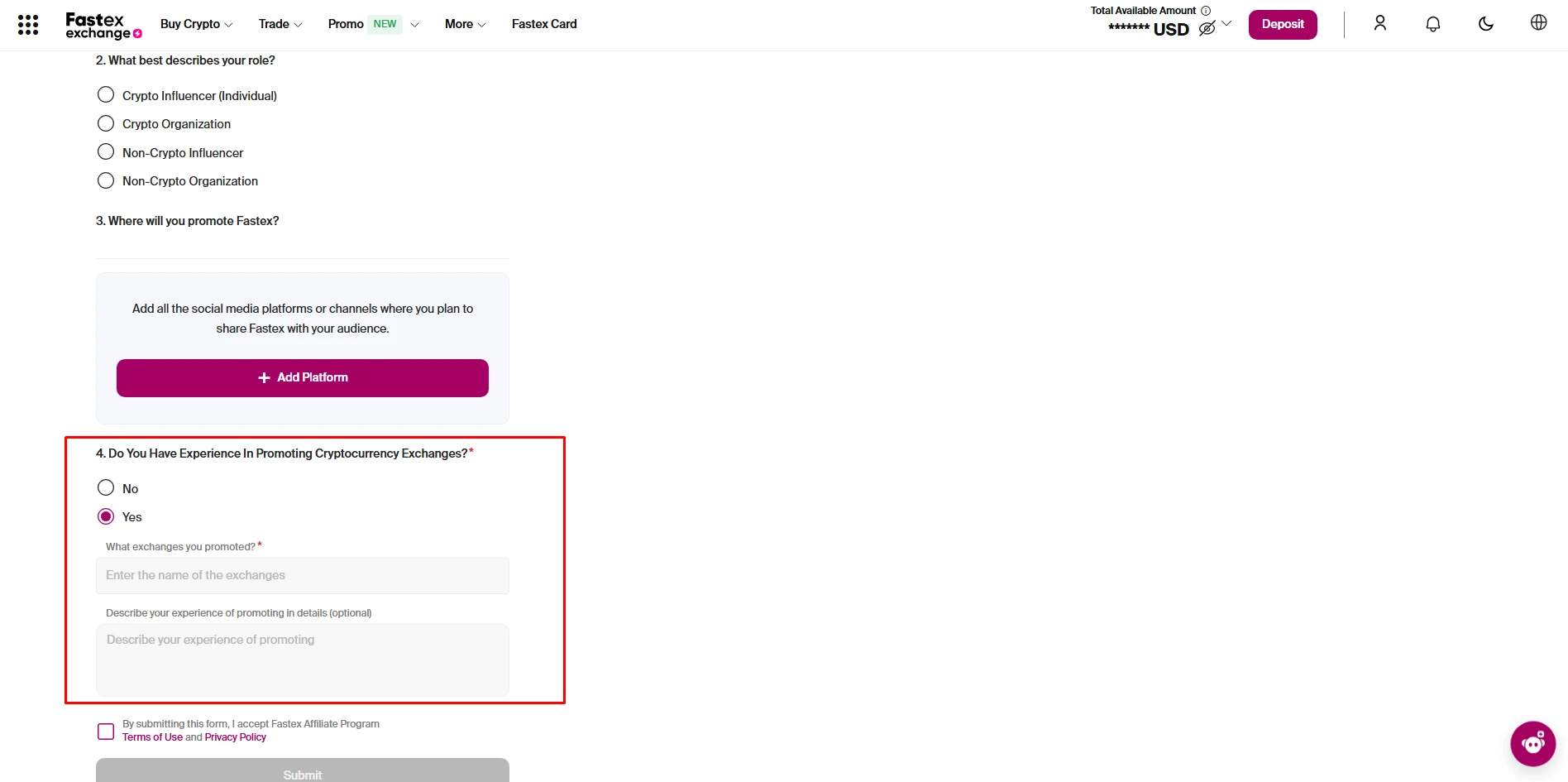This screenshot has width=1568, height=782.
Task: Open the notifications bell icon
Action: click(1432, 24)
